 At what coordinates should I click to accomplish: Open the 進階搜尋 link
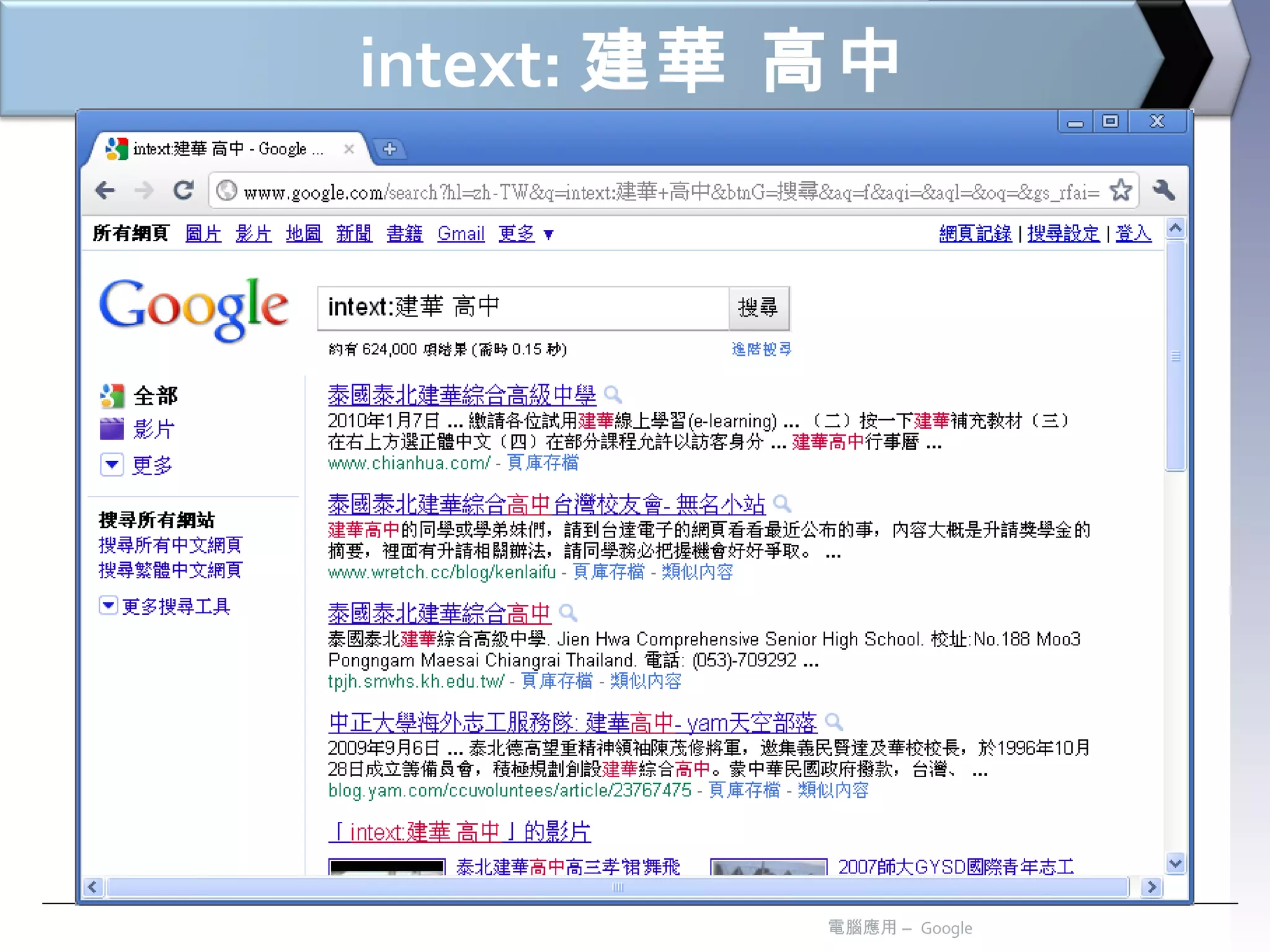762,350
